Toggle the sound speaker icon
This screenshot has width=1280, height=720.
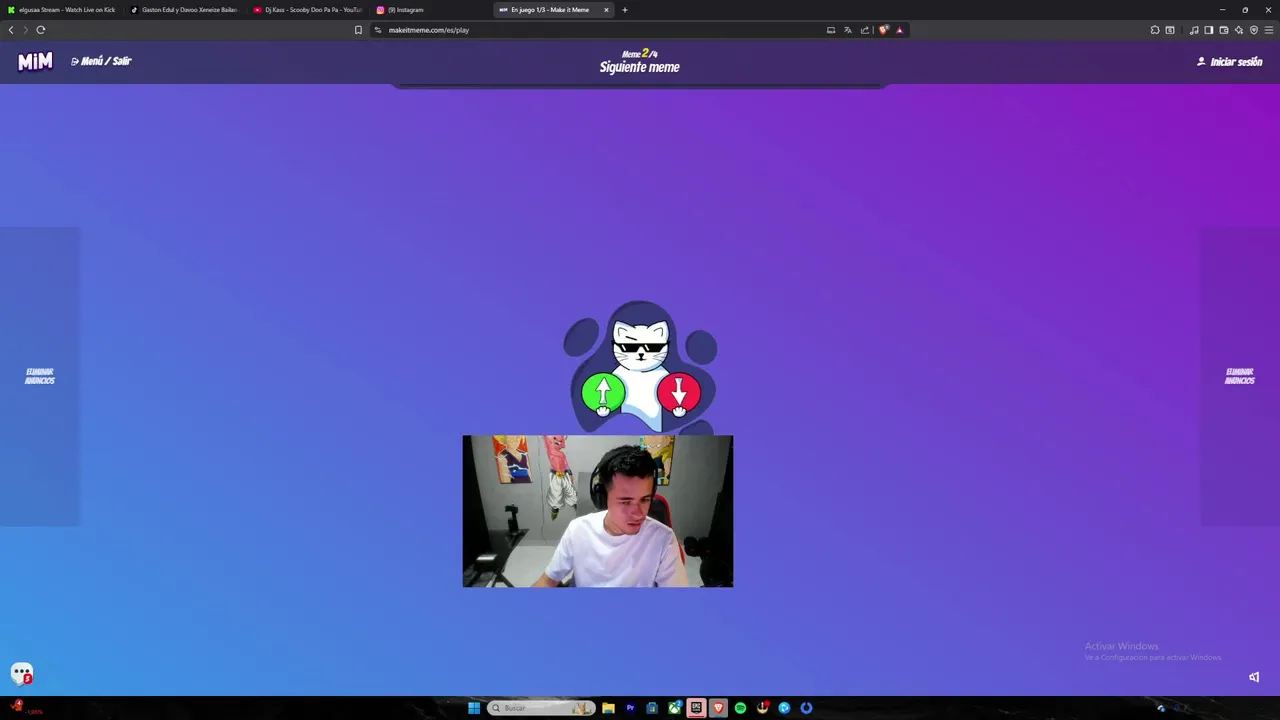tap(1254, 677)
